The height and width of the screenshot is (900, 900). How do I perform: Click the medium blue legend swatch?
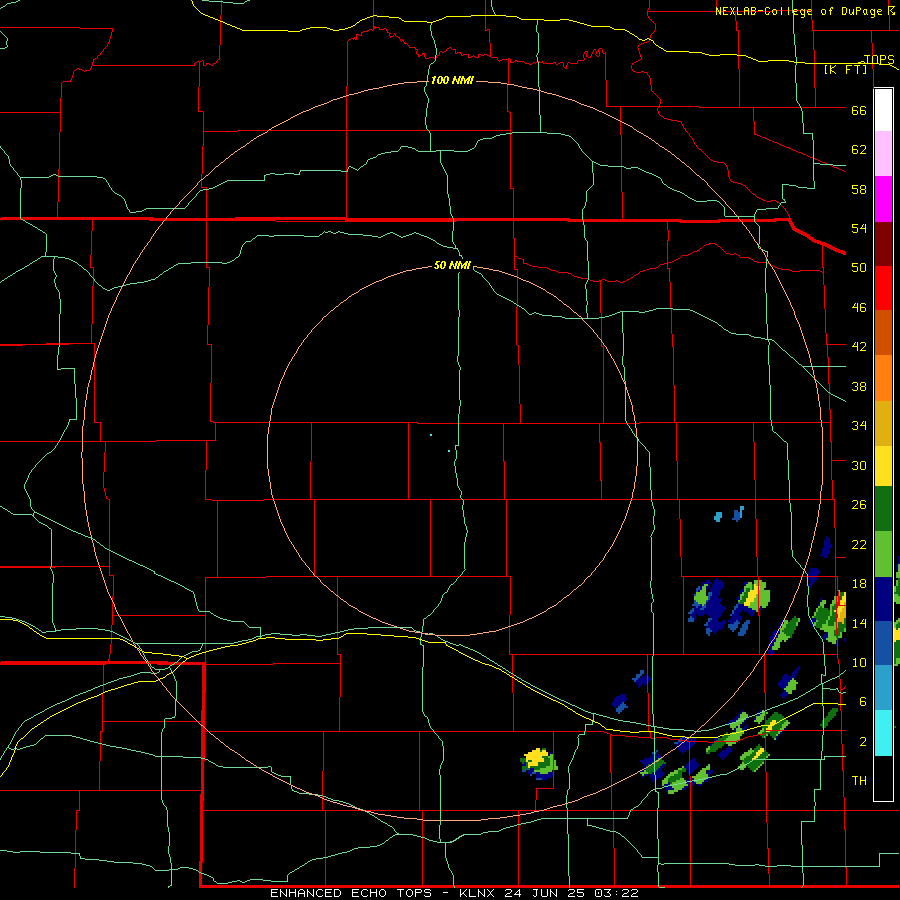[x=883, y=643]
